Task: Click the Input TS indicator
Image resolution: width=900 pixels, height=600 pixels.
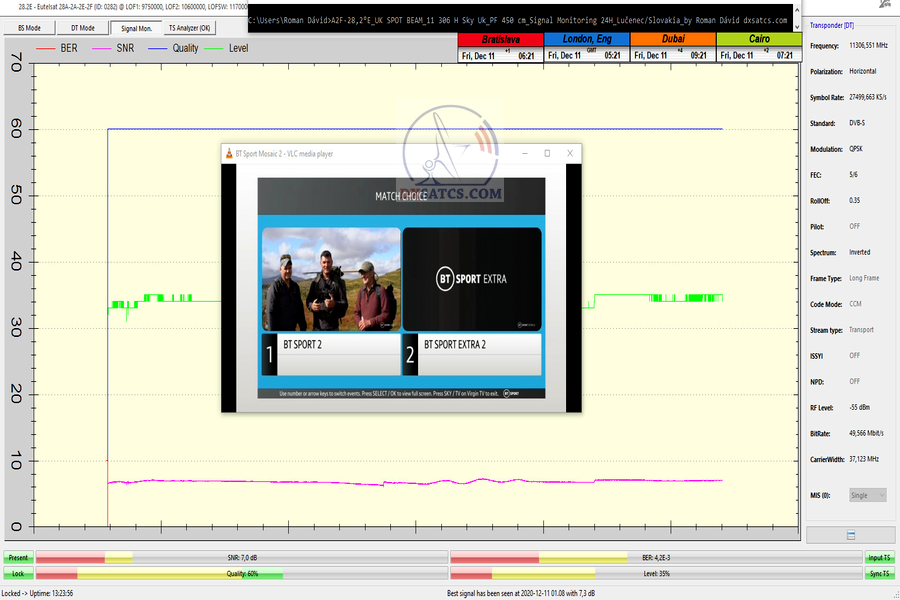Action: (880, 558)
